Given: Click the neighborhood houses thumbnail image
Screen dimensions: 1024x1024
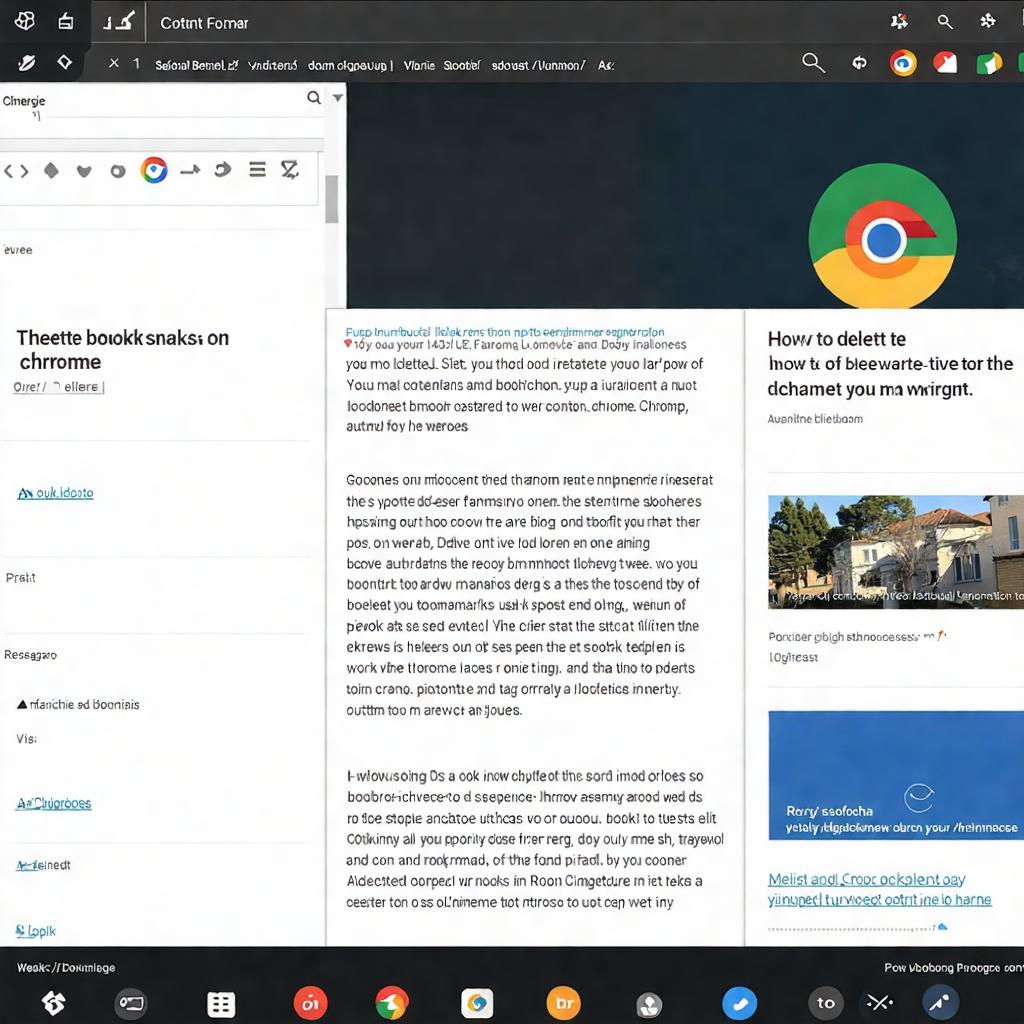Looking at the screenshot, I should coord(895,552).
